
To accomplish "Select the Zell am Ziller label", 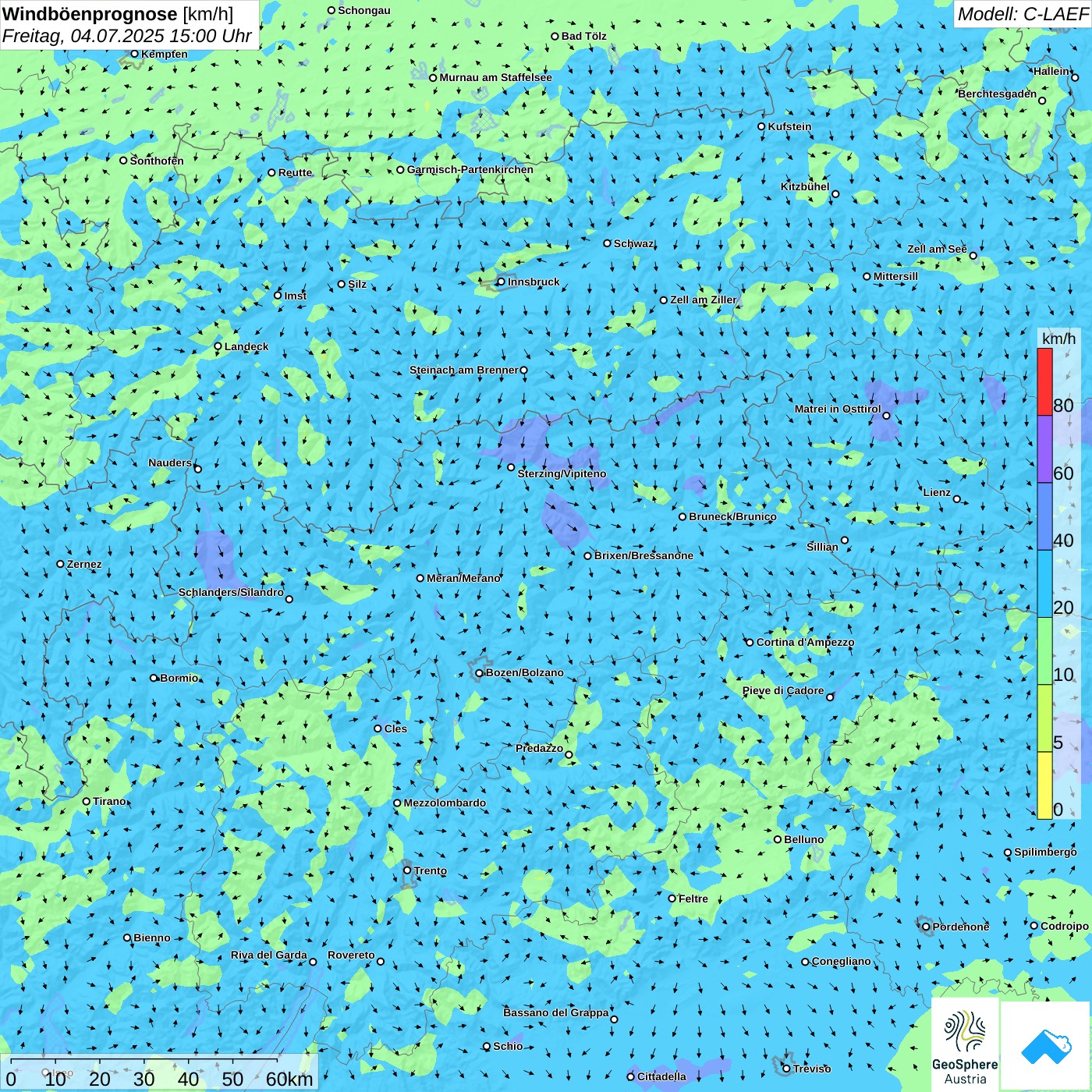I will coord(704,300).
